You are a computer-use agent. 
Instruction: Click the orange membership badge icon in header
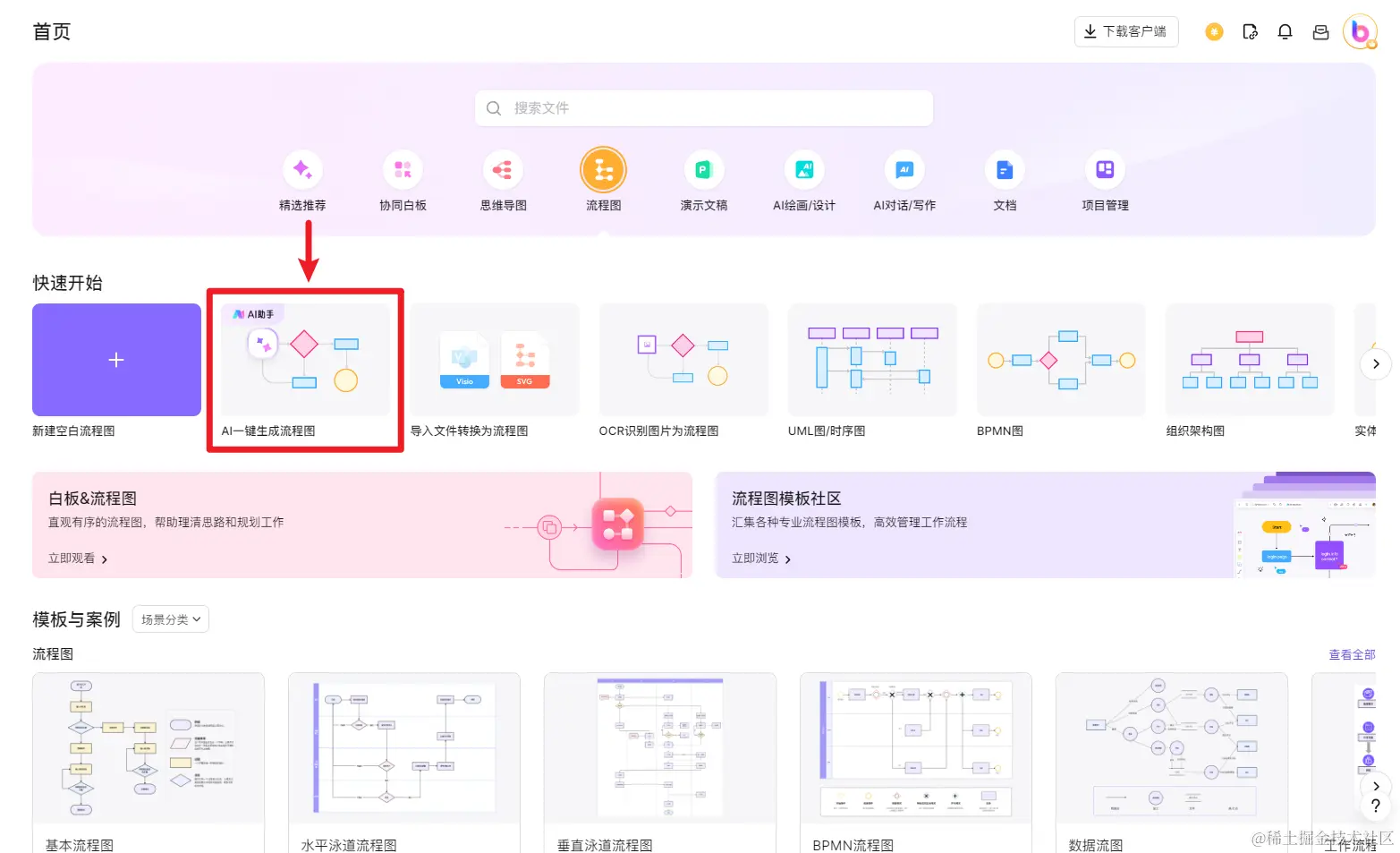(1214, 32)
